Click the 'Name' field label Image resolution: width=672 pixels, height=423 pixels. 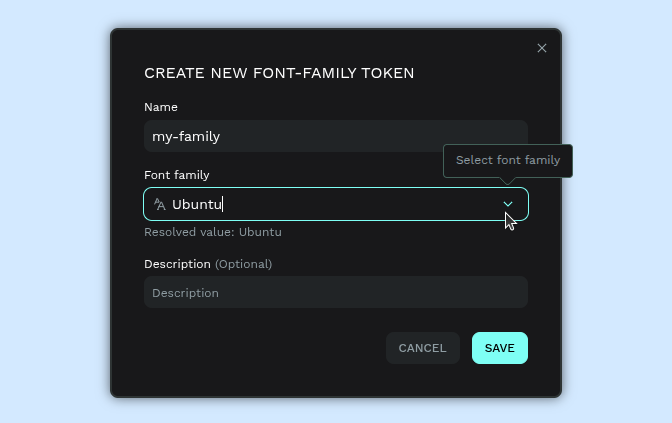tap(161, 107)
